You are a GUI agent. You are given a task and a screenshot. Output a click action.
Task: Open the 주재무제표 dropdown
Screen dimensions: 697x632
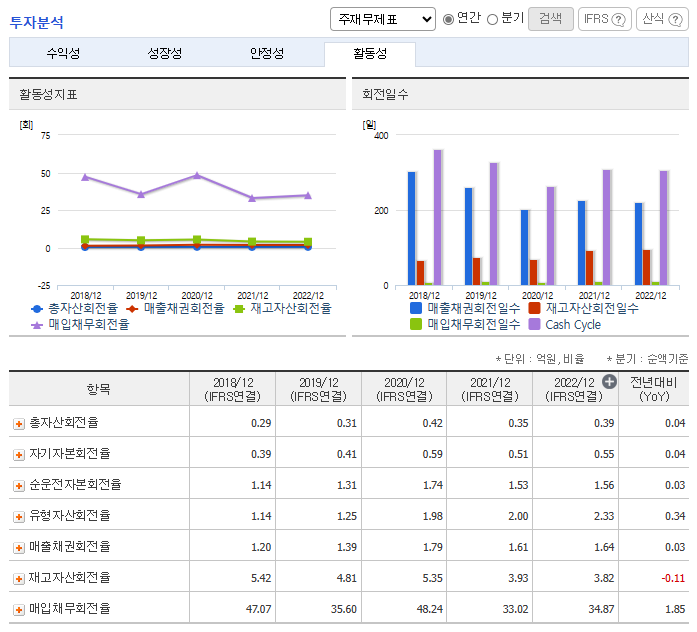382,19
